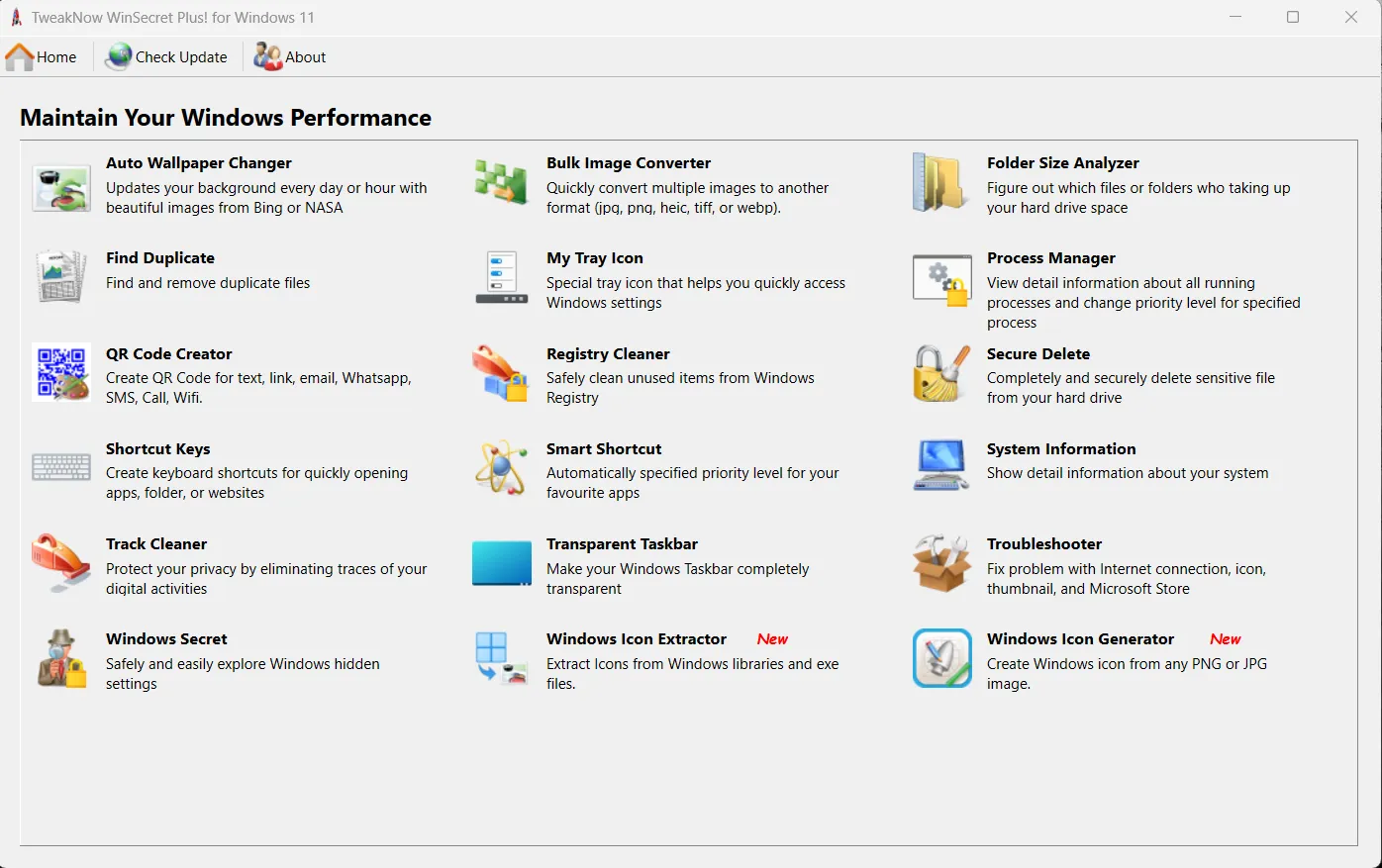Click the System Information title
The height and width of the screenshot is (868, 1382).
1061,449
